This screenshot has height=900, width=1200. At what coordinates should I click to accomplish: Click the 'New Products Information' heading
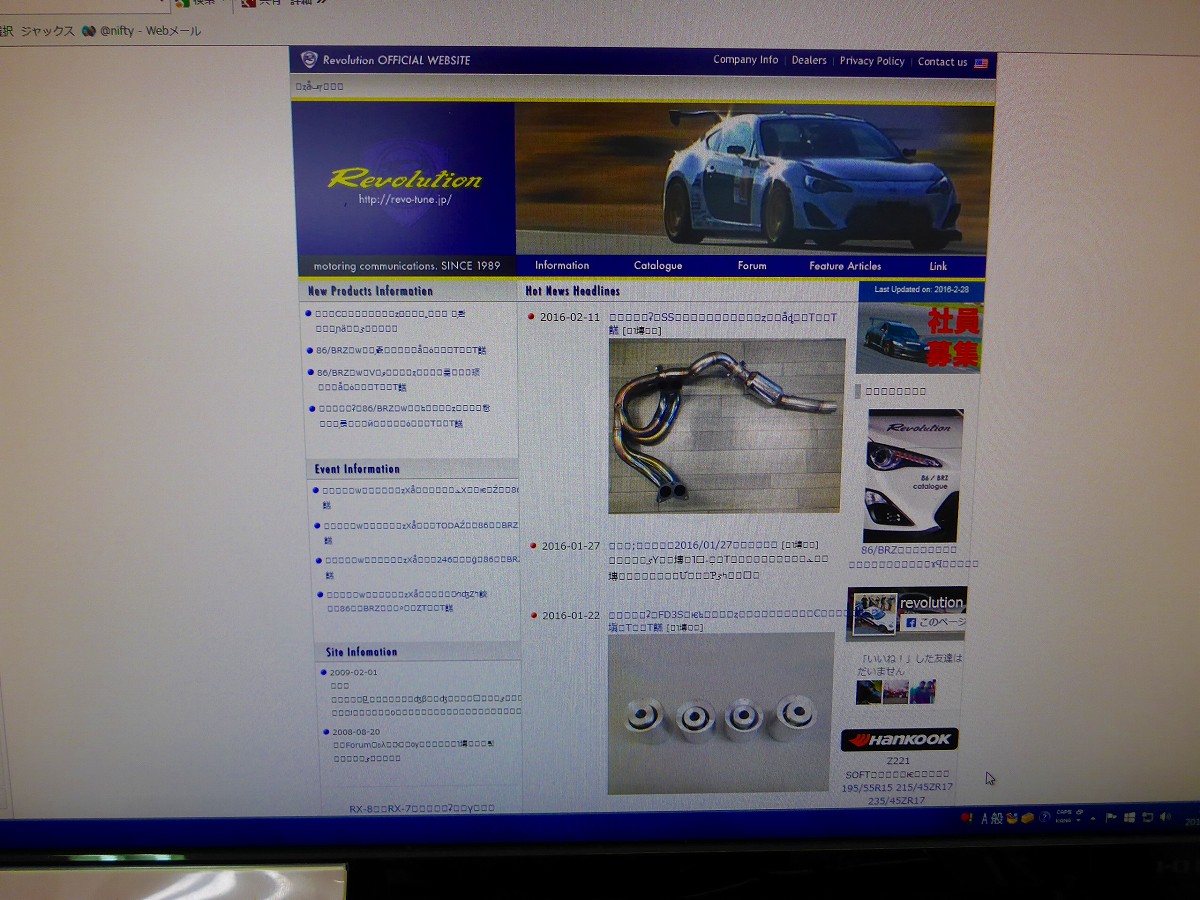click(x=370, y=291)
